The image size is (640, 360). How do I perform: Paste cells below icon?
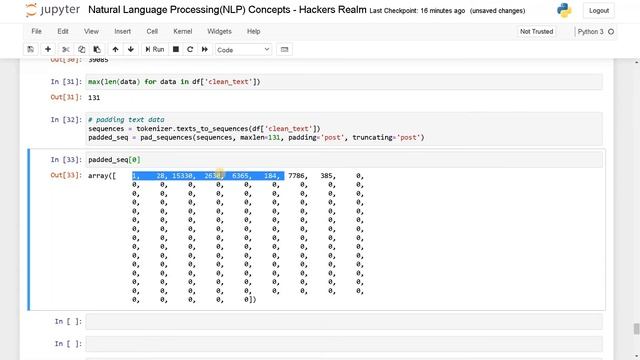click(x=97, y=49)
